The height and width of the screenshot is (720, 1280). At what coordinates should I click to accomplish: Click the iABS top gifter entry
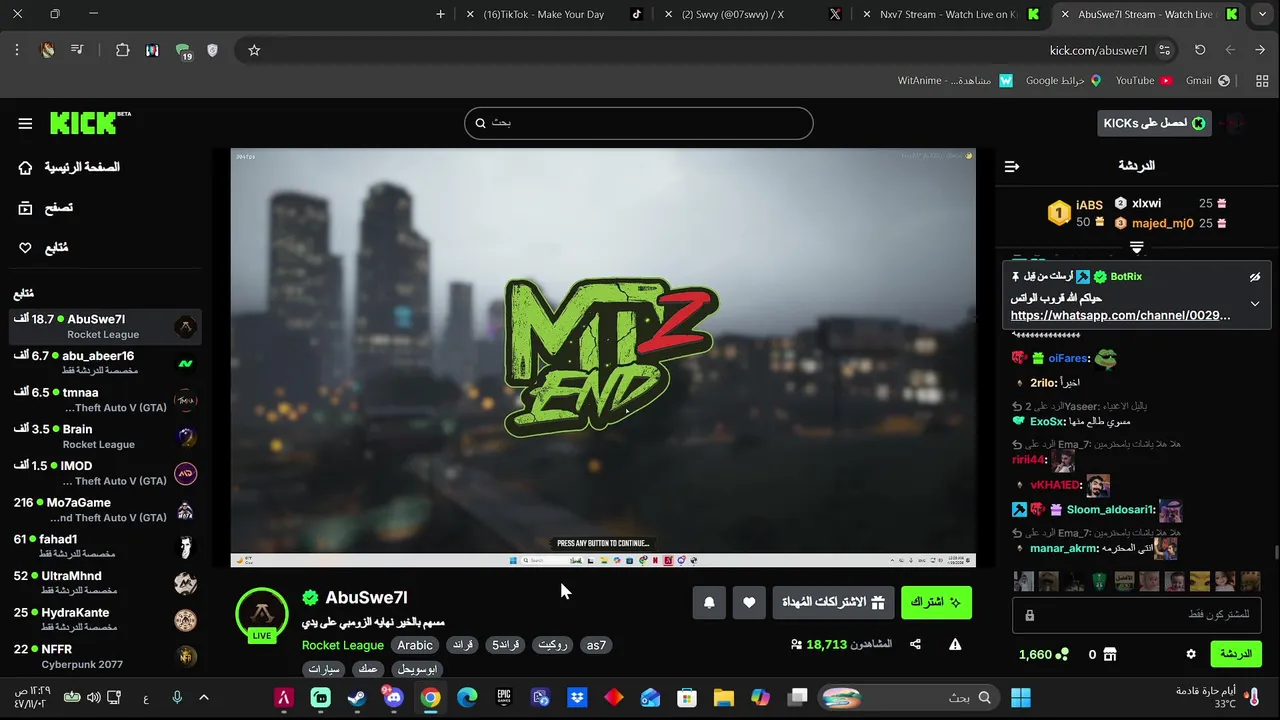click(1075, 212)
